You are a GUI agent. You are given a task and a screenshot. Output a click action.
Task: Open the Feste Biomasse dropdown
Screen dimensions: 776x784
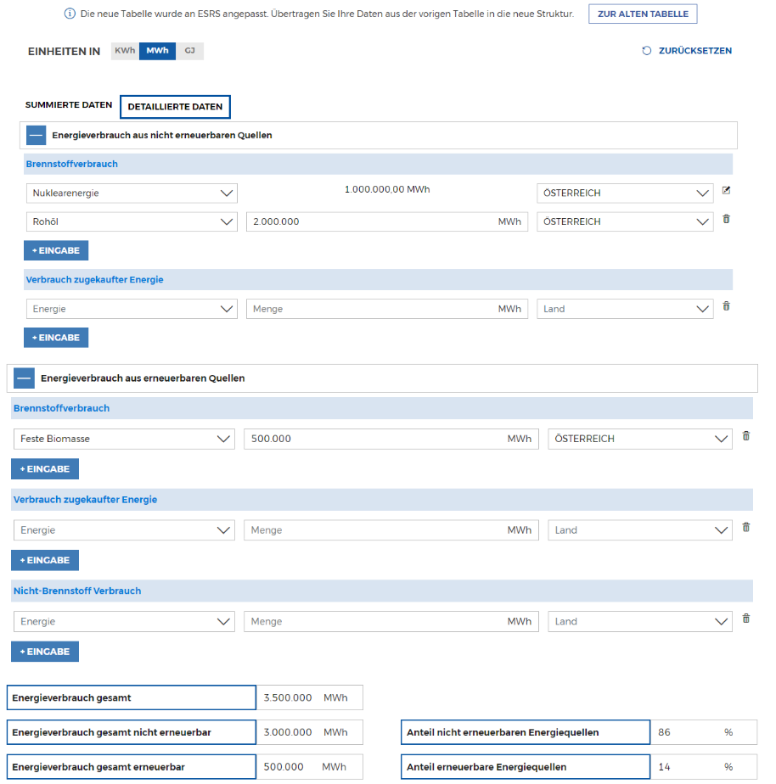(x=124, y=438)
